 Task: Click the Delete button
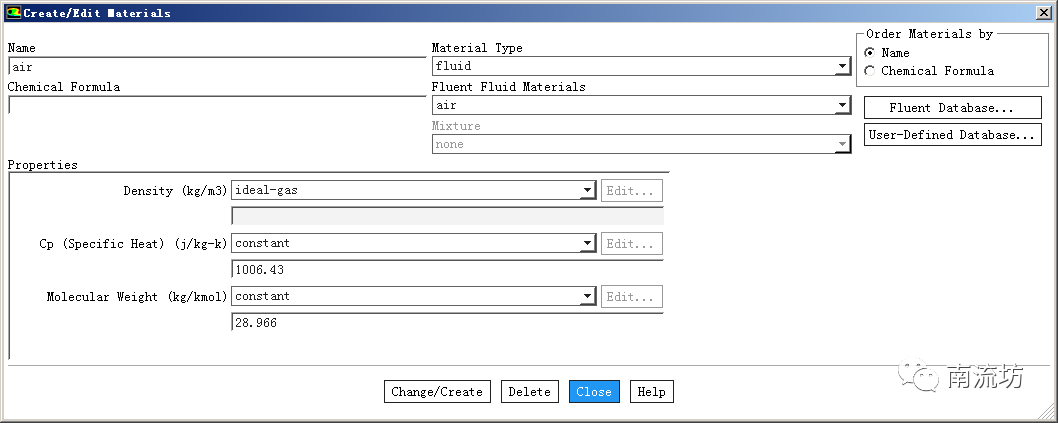tap(529, 392)
